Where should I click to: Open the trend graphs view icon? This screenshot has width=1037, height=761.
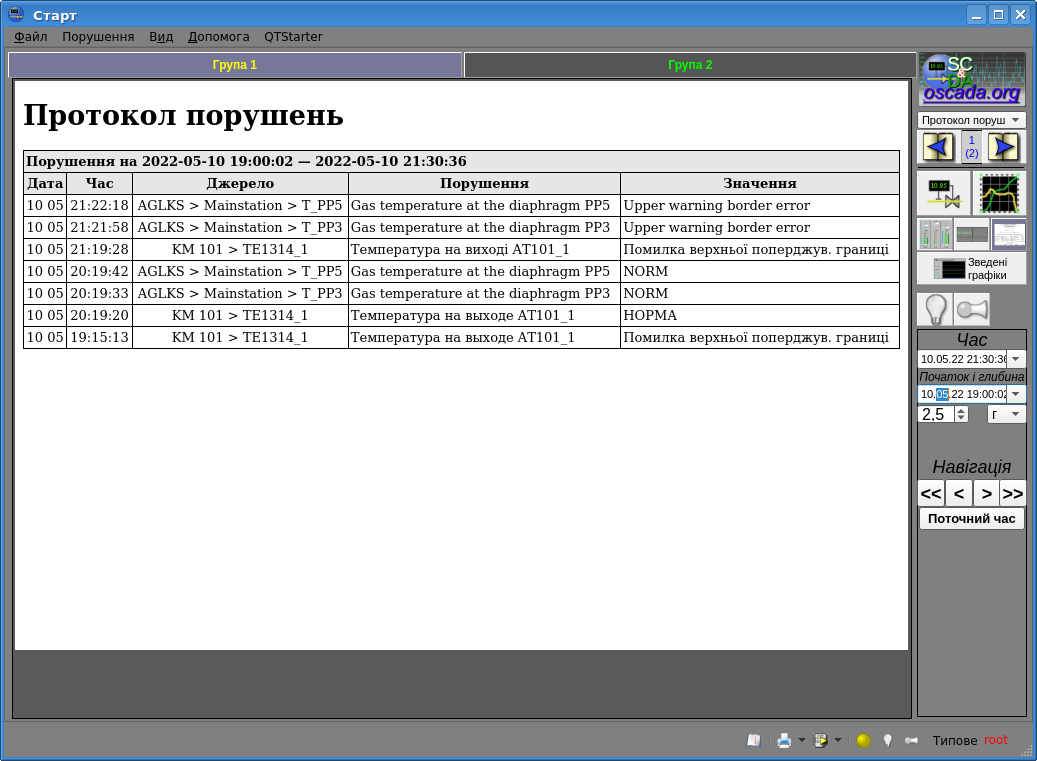pos(999,192)
